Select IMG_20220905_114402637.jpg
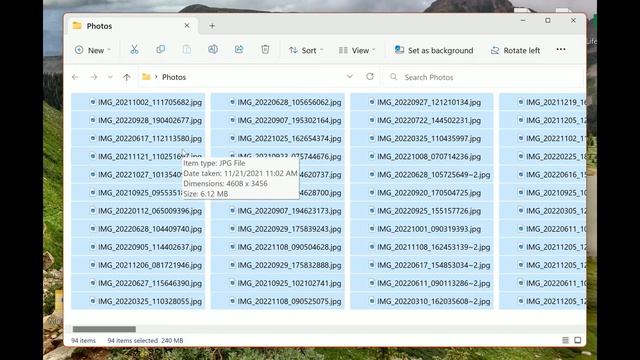Image resolution: width=640 pixels, height=360 pixels. 138,247
